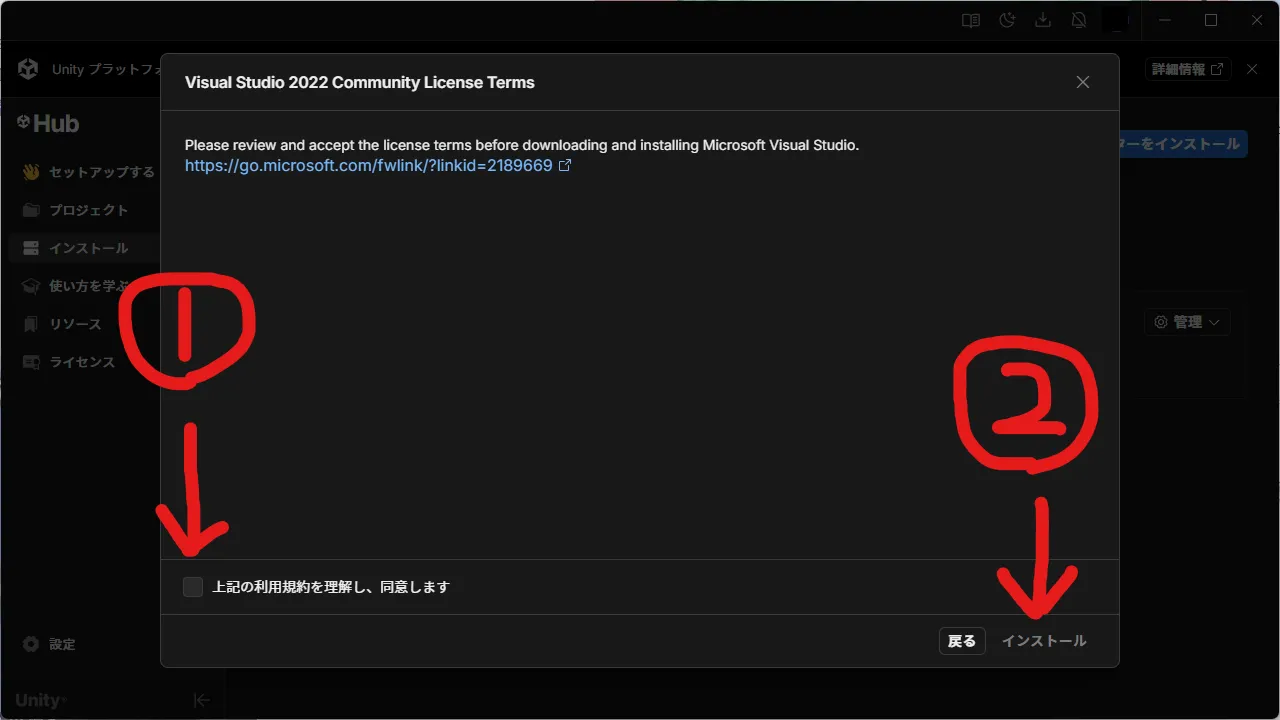Image resolution: width=1280 pixels, height=720 pixels.
Task: Expand the 管理 dropdown
Action: click(x=1187, y=322)
